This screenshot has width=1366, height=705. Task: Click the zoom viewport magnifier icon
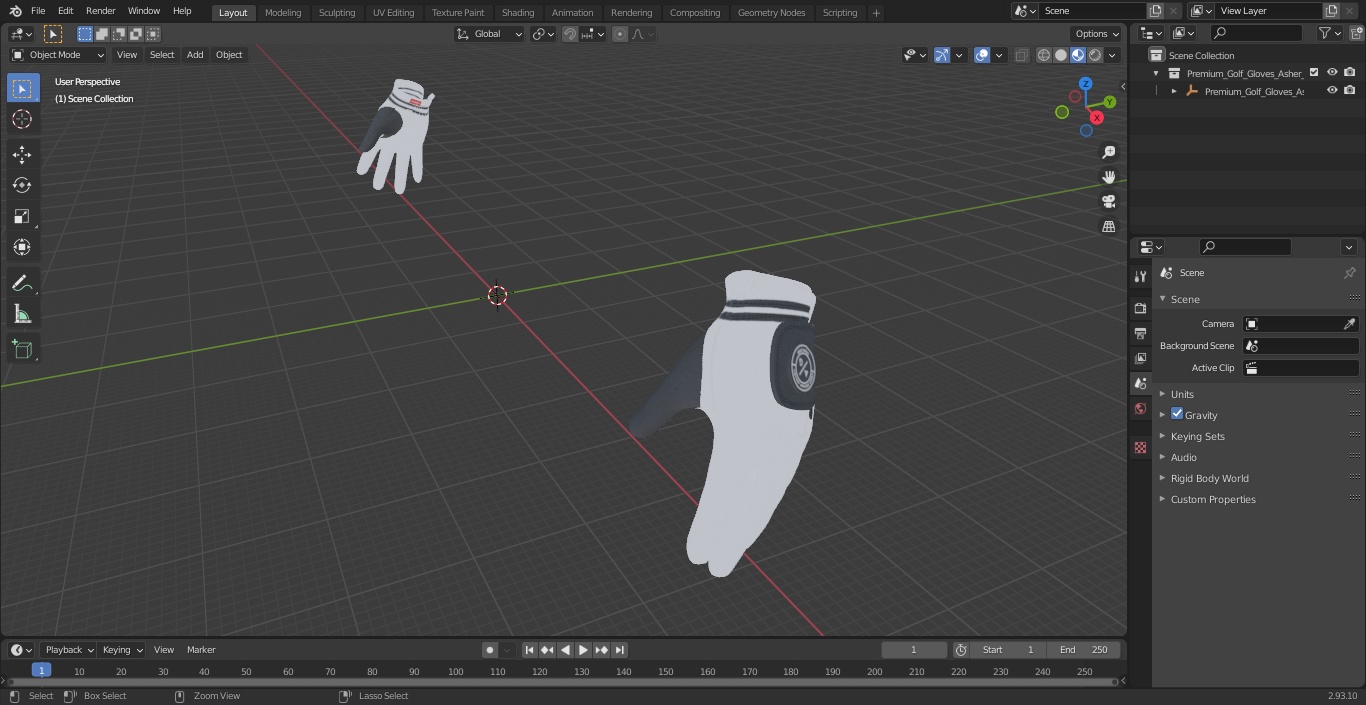coord(1108,152)
